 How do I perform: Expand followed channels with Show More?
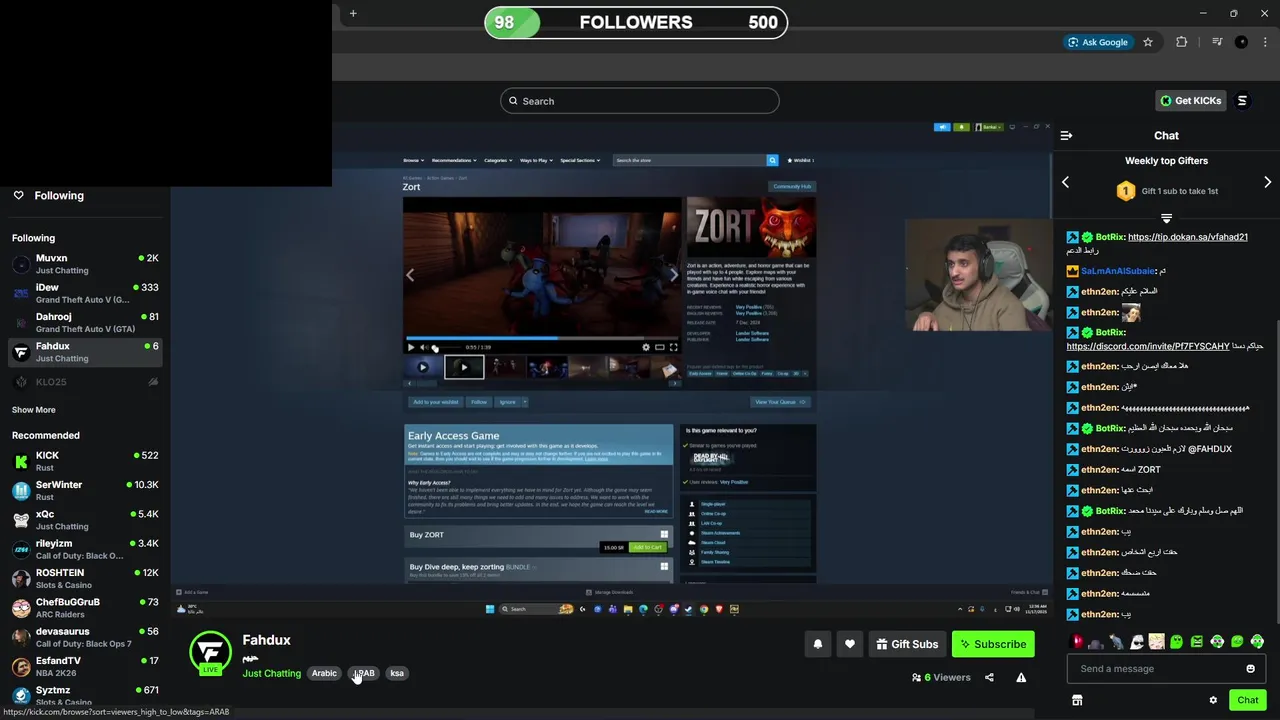(34, 410)
